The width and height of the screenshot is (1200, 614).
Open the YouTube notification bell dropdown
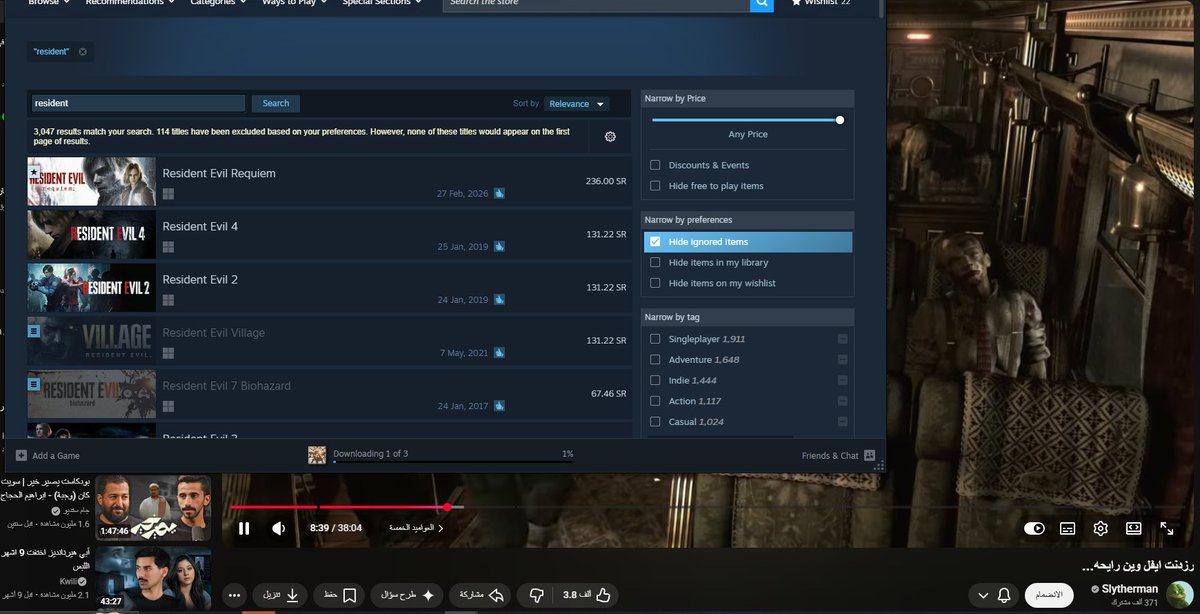tap(992, 595)
